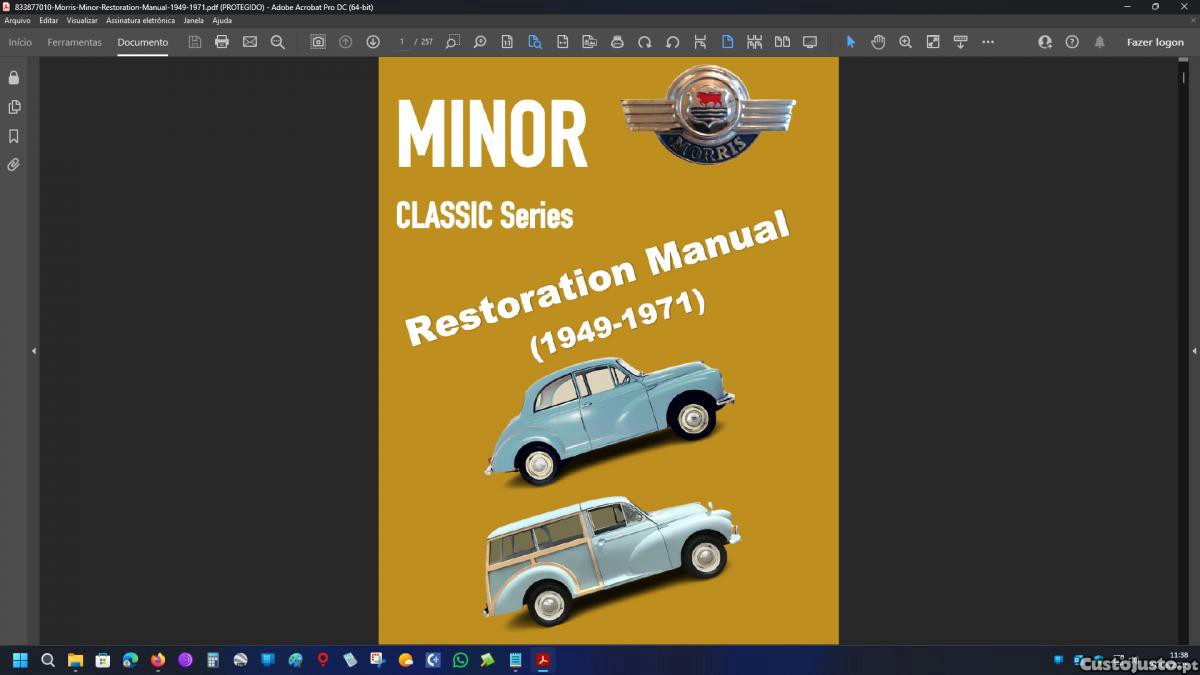Go to next page arrow
Screen dimensions: 1200x675
(373, 42)
